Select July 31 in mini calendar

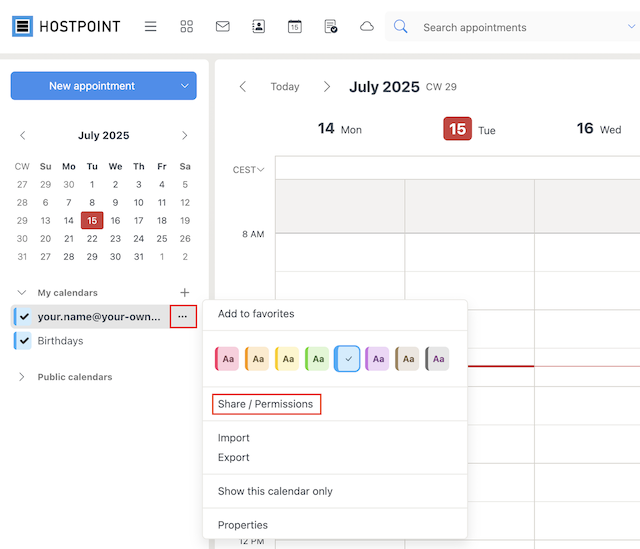point(138,256)
